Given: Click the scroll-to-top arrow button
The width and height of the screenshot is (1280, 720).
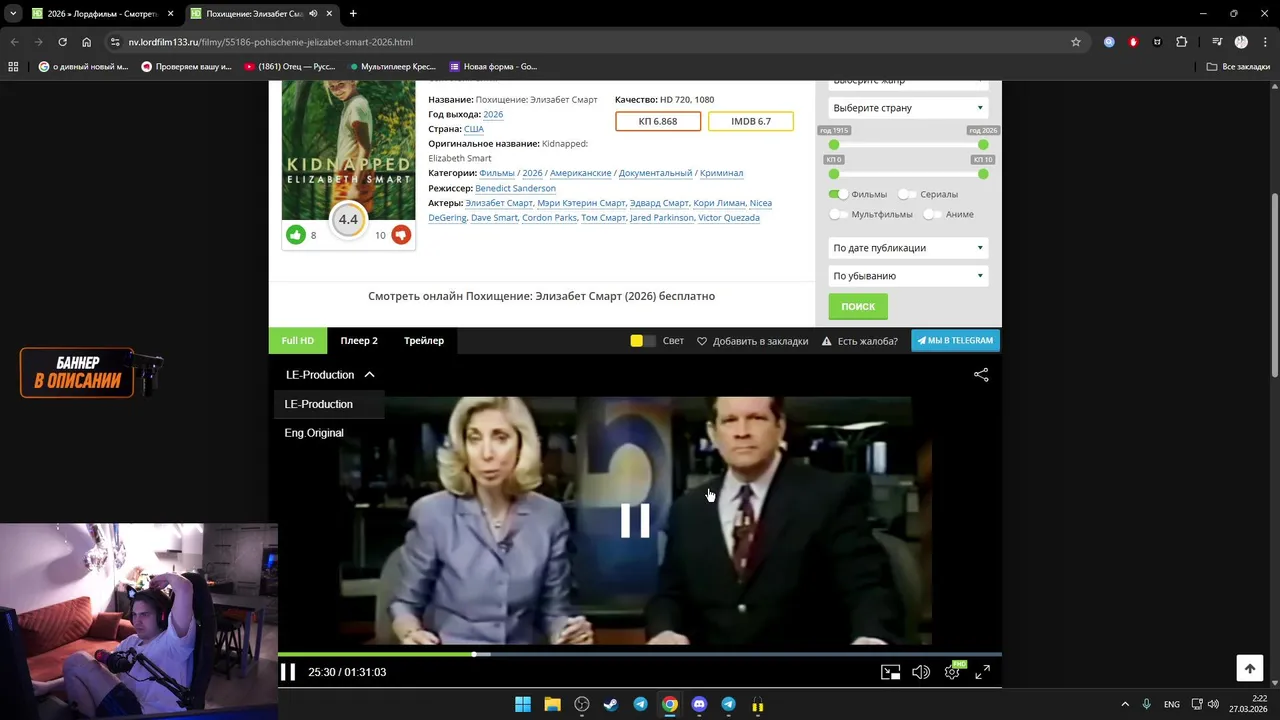Looking at the screenshot, I should pos(1249,669).
